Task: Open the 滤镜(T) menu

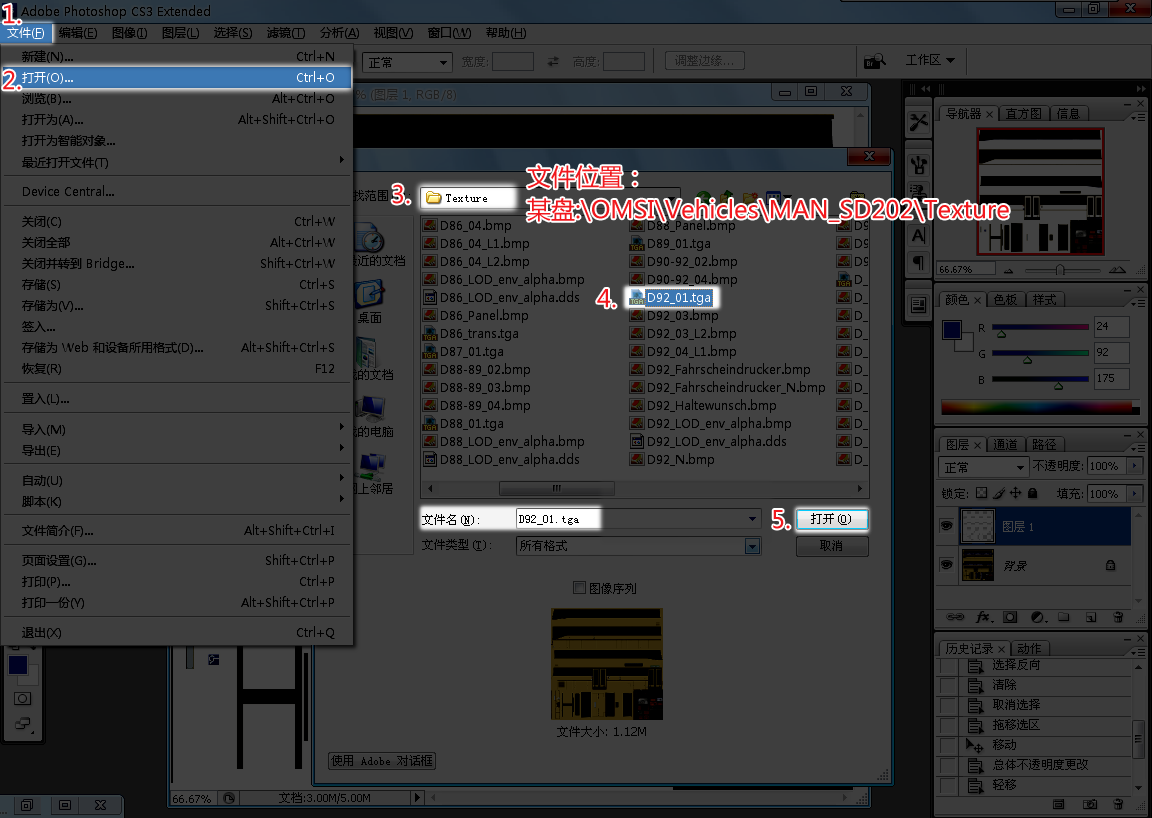Action: click(x=286, y=33)
